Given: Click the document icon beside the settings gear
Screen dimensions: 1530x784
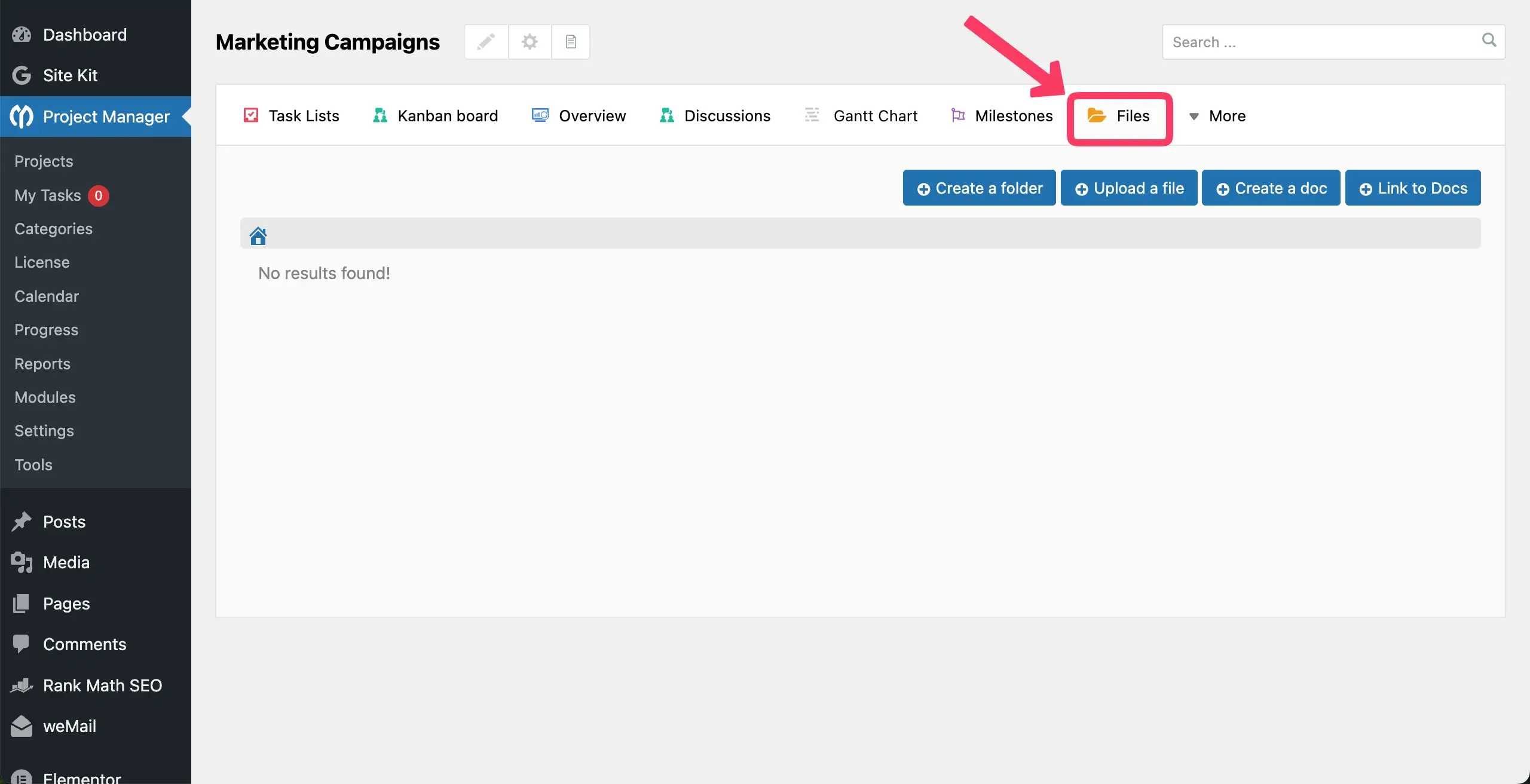Looking at the screenshot, I should pos(570,41).
